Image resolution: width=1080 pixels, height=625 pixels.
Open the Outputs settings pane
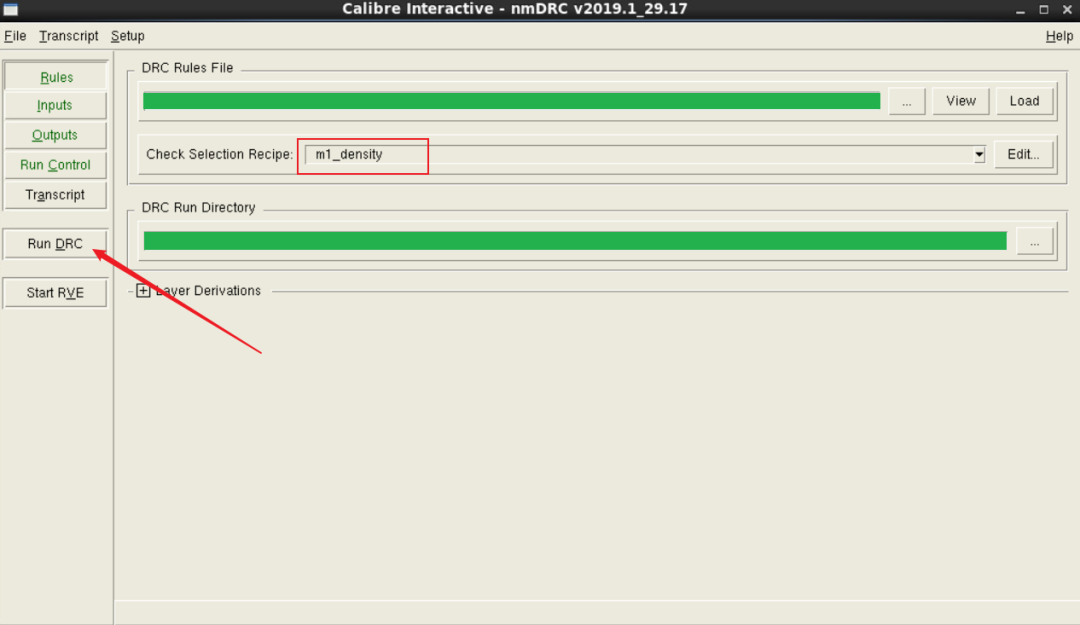tap(55, 135)
